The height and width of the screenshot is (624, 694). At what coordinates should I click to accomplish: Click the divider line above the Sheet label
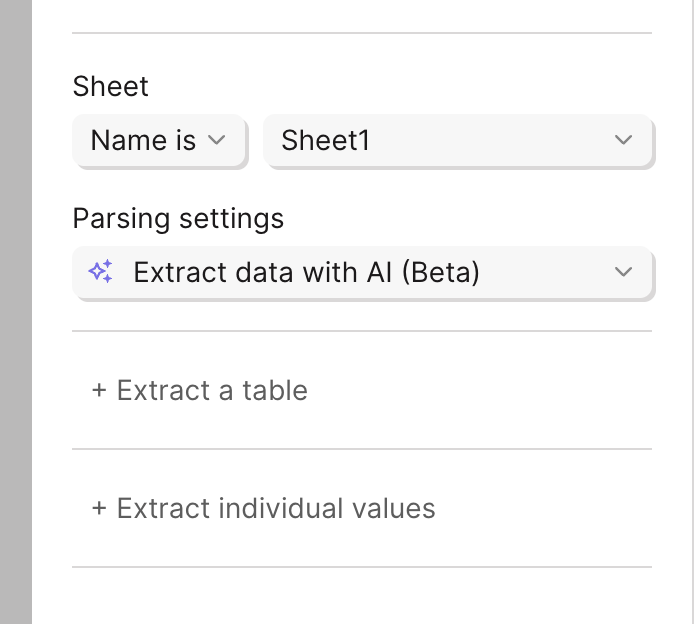coord(362,33)
